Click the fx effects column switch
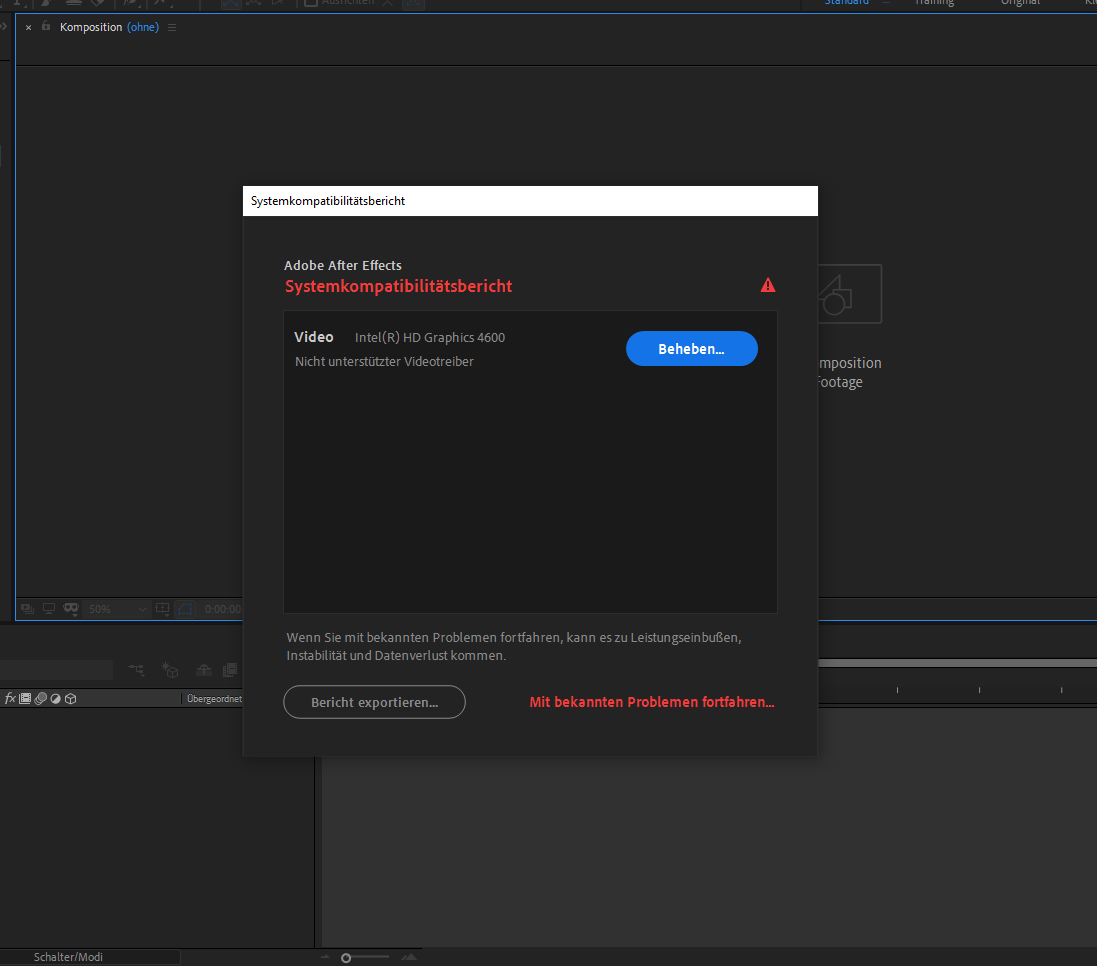This screenshot has width=1097, height=966. pos(10,698)
